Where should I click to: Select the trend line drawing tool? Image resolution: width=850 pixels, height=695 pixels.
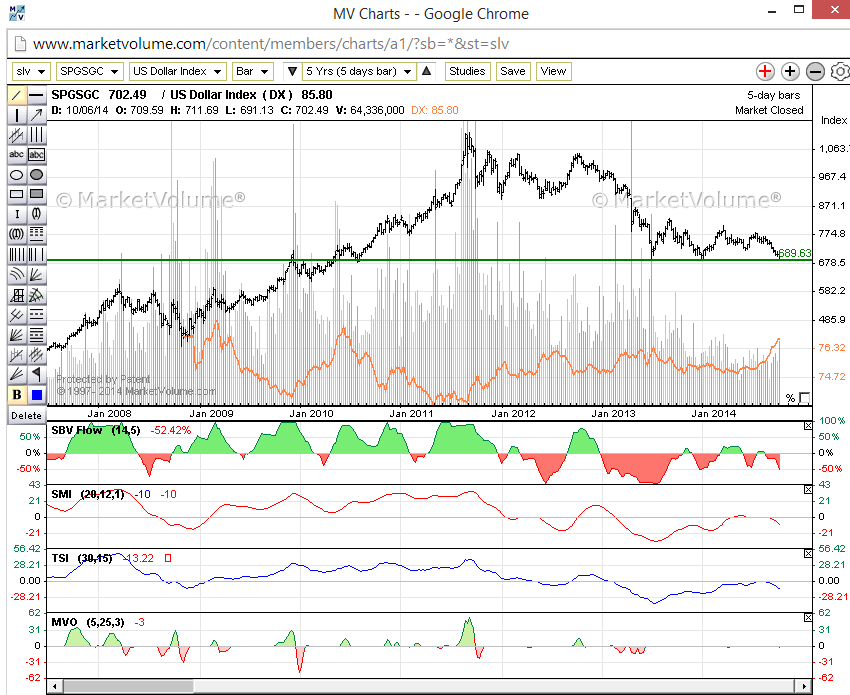point(16,96)
